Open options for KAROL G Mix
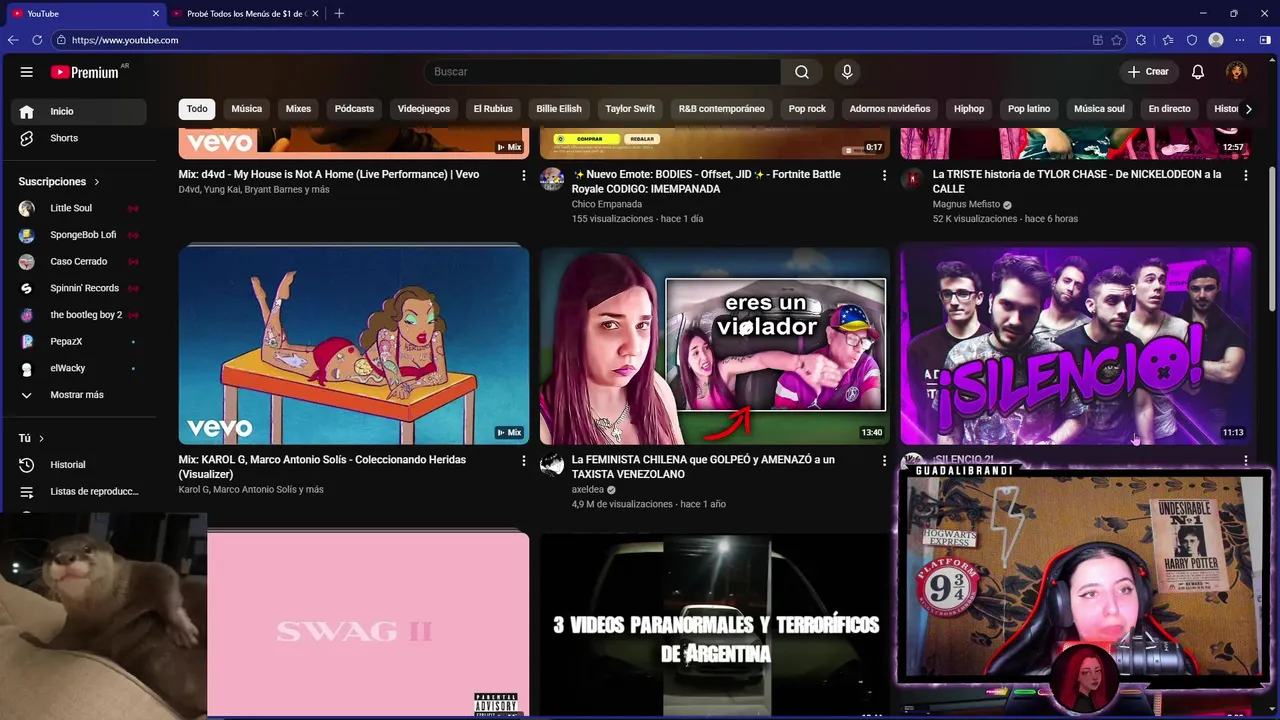1280x720 pixels. point(523,461)
